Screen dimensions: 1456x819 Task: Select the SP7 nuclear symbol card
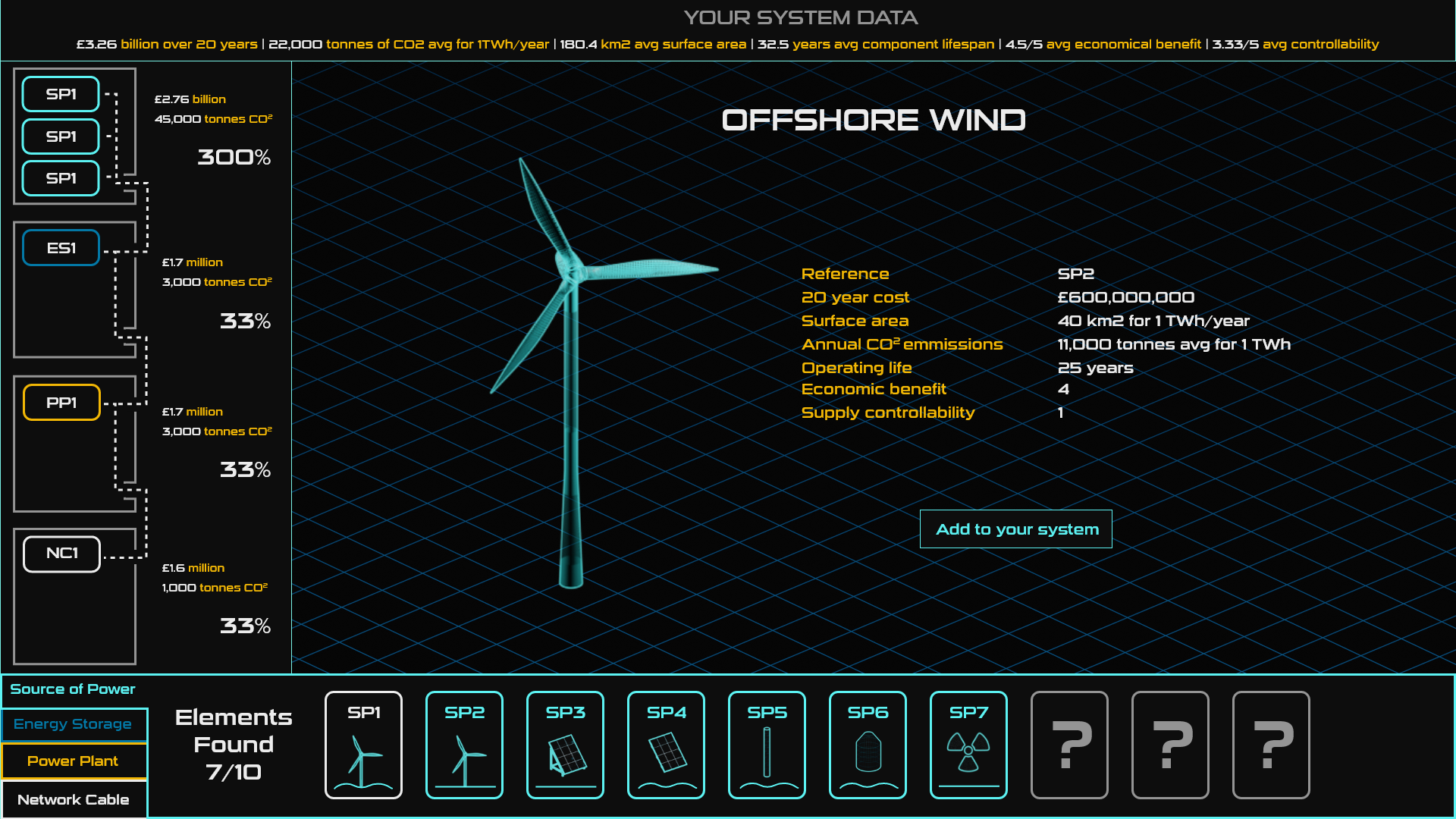click(968, 745)
